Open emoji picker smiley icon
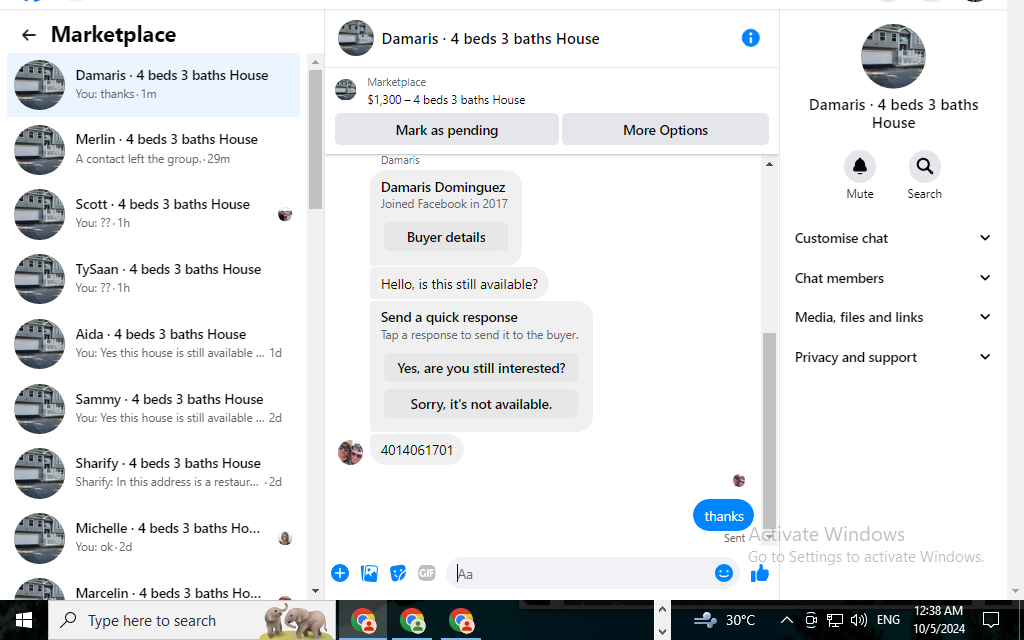 pos(724,573)
